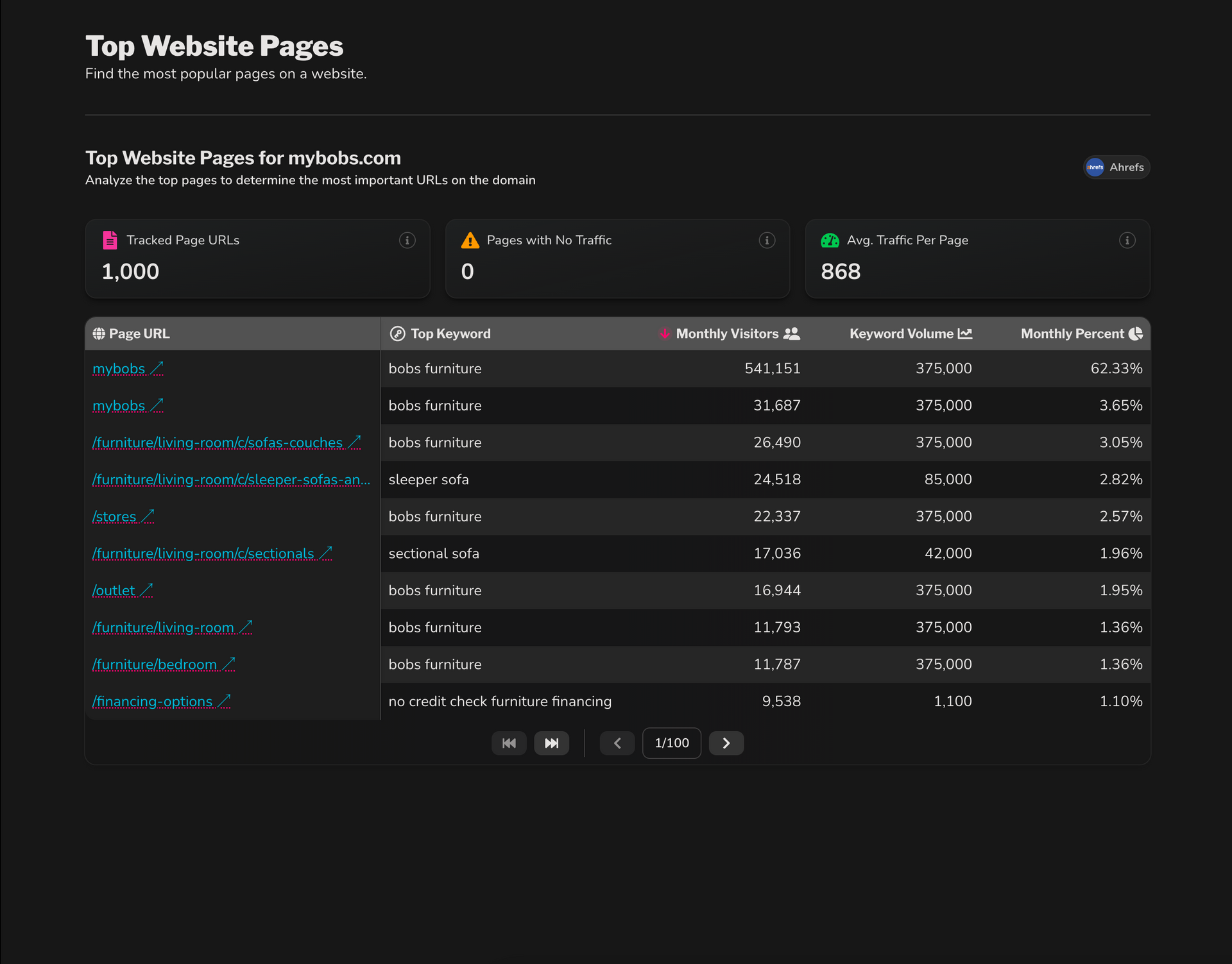Click the people icon beside Monthly Visitors

tap(792, 334)
